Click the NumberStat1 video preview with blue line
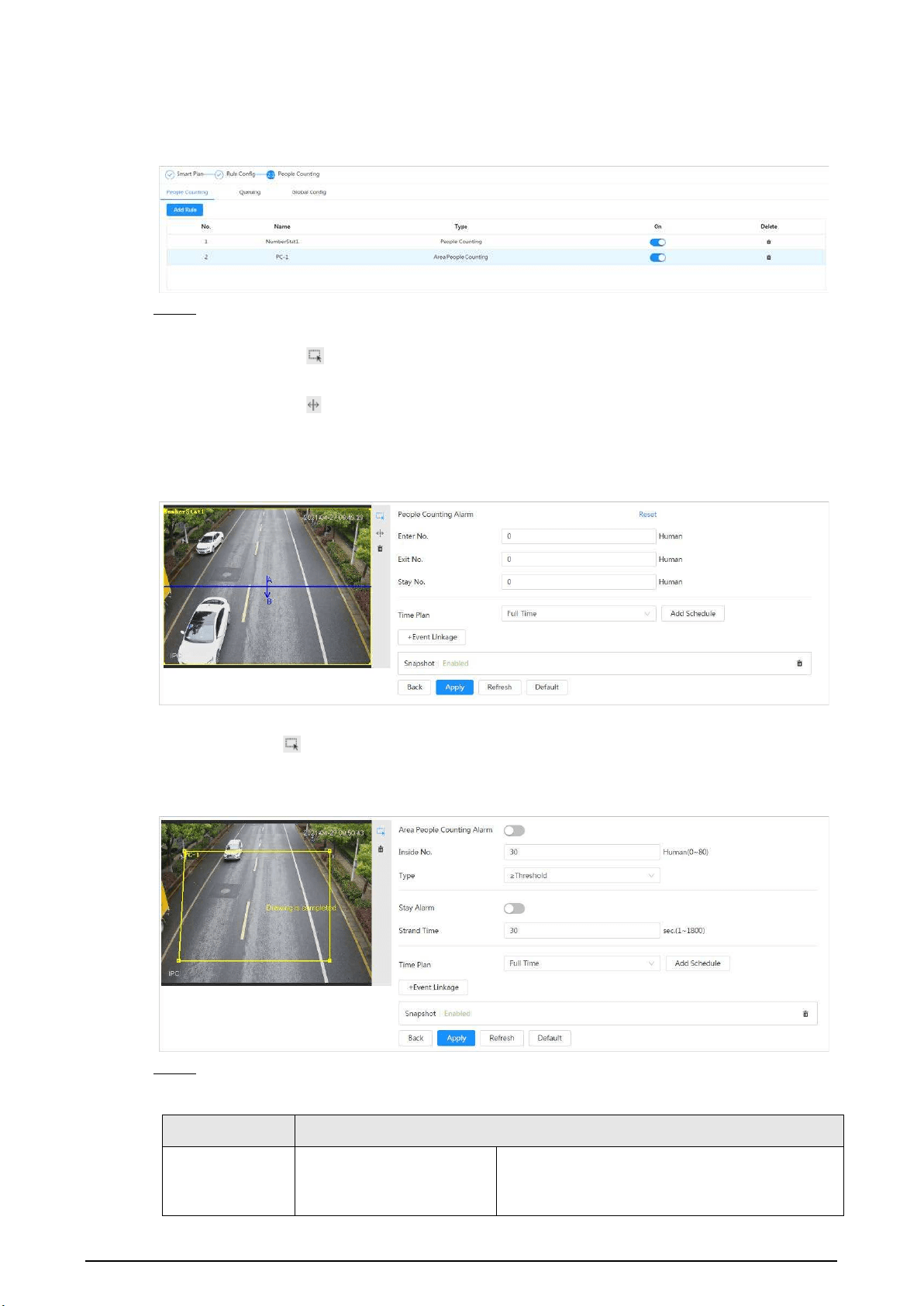Screen dimensions: 924x1306 pos(267,587)
